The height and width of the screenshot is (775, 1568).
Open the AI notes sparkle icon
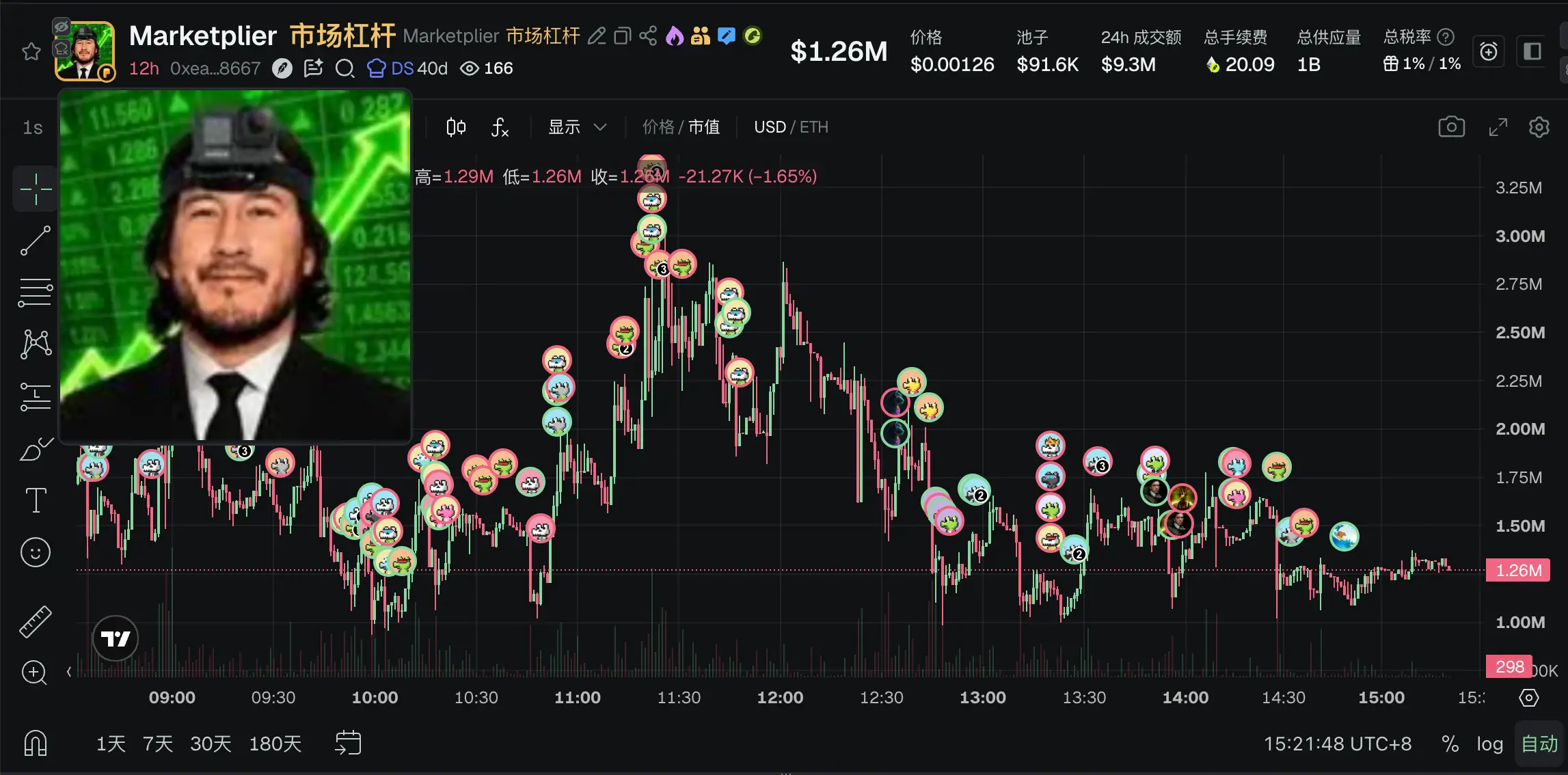pyautogui.click(x=314, y=68)
